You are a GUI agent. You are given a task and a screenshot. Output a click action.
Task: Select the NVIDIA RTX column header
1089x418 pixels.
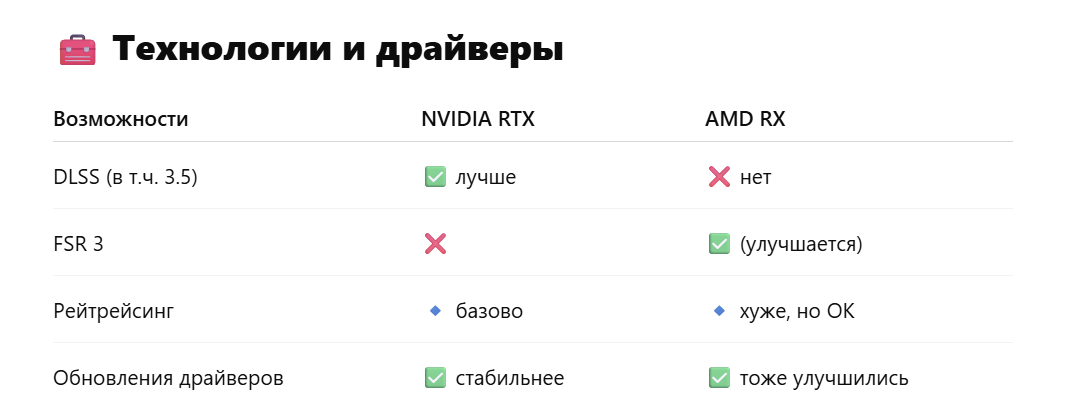click(478, 119)
